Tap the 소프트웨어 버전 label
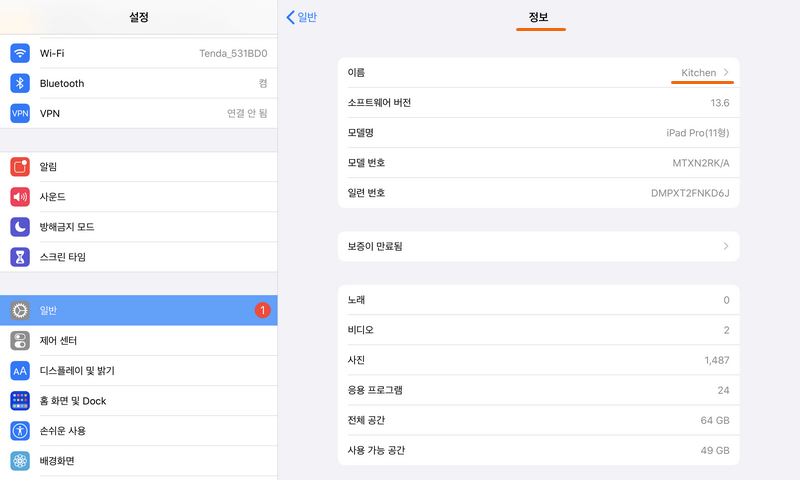Screen dimensions: 800x480 tap(379, 103)
